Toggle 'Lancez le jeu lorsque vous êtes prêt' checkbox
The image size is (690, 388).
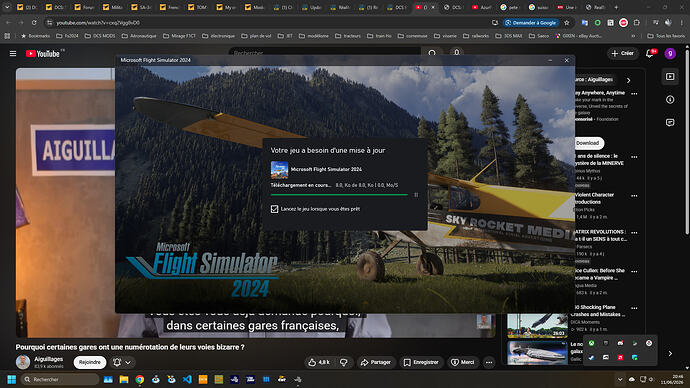[x=274, y=209]
